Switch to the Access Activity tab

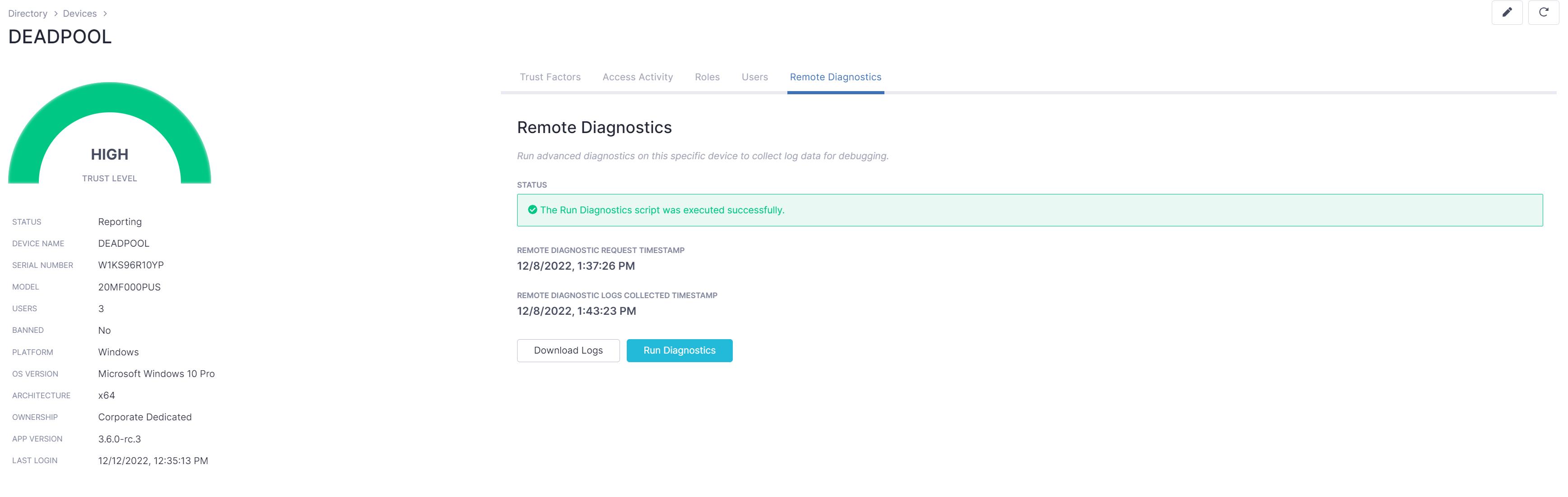tap(637, 77)
